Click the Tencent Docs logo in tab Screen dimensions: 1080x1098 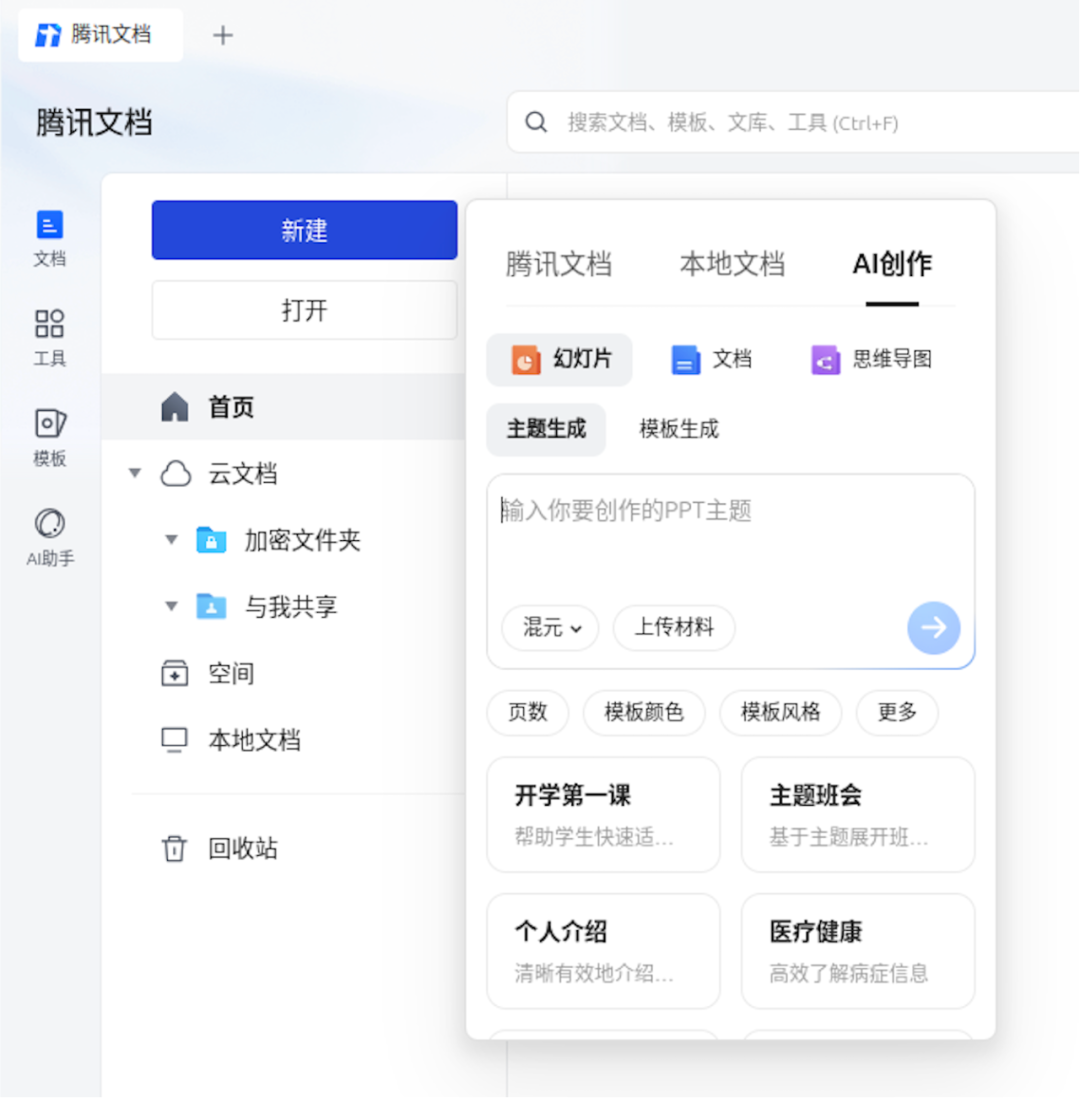[48, 34]
